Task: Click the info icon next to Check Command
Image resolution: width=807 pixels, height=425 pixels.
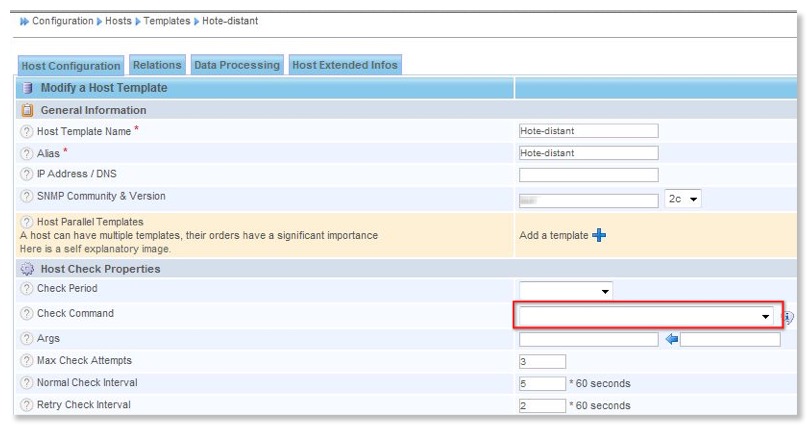Action: click(788, 317)
